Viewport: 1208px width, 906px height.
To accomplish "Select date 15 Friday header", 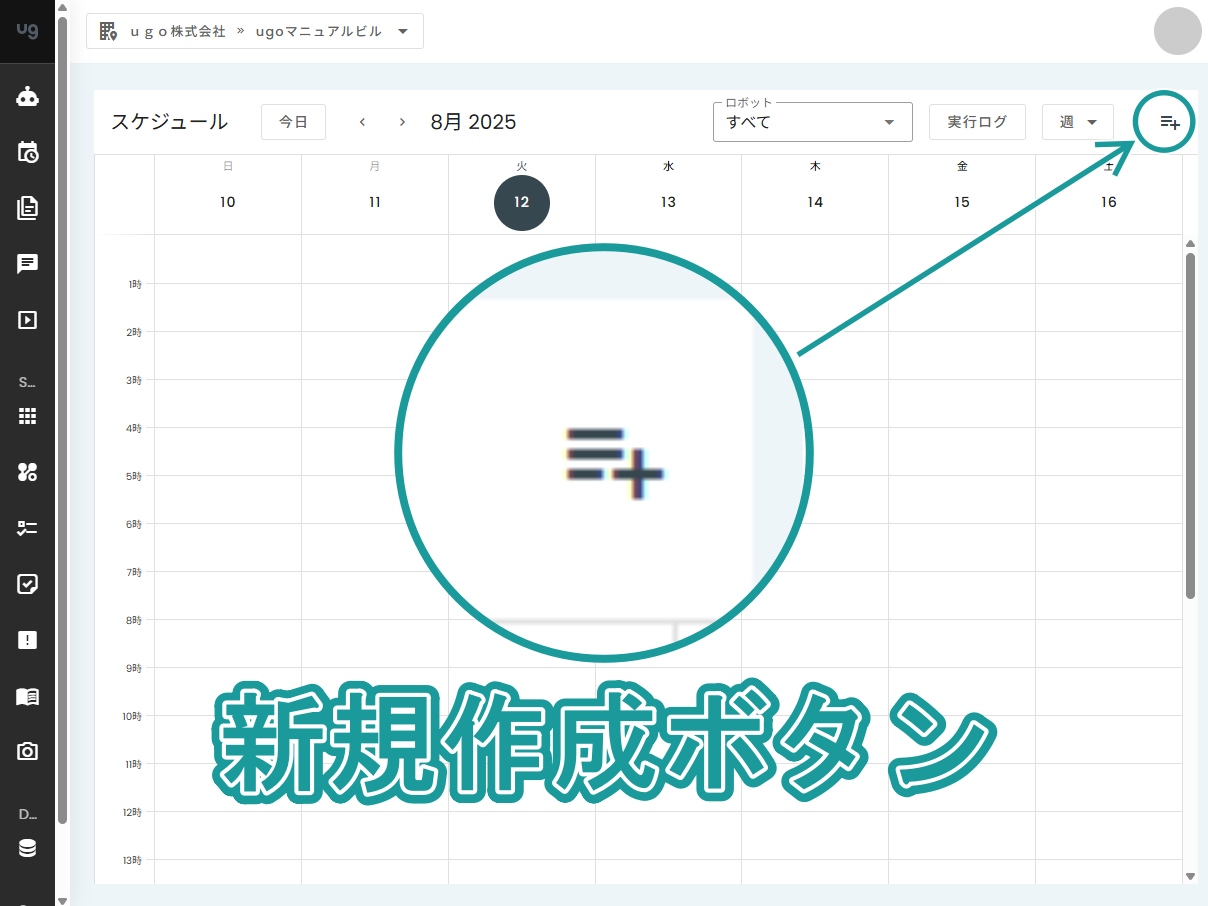I will pos(962,202).
